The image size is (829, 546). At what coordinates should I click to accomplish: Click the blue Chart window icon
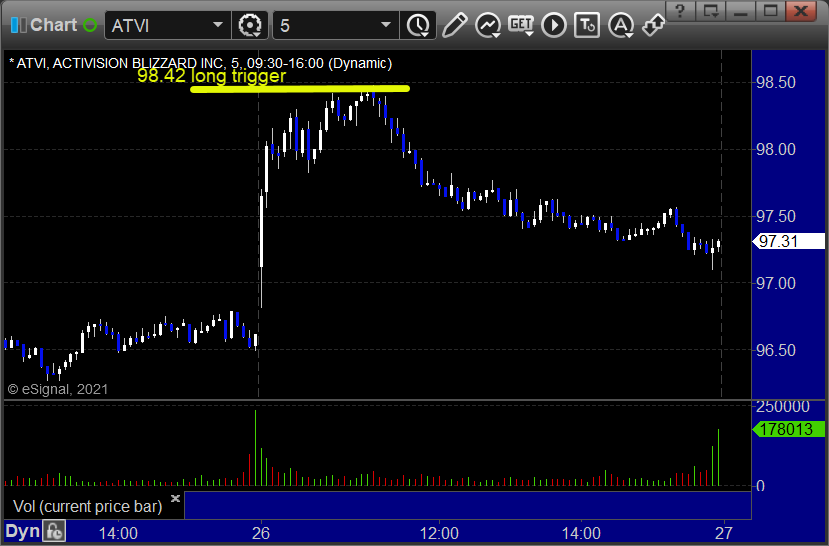(x=18, y=25)
